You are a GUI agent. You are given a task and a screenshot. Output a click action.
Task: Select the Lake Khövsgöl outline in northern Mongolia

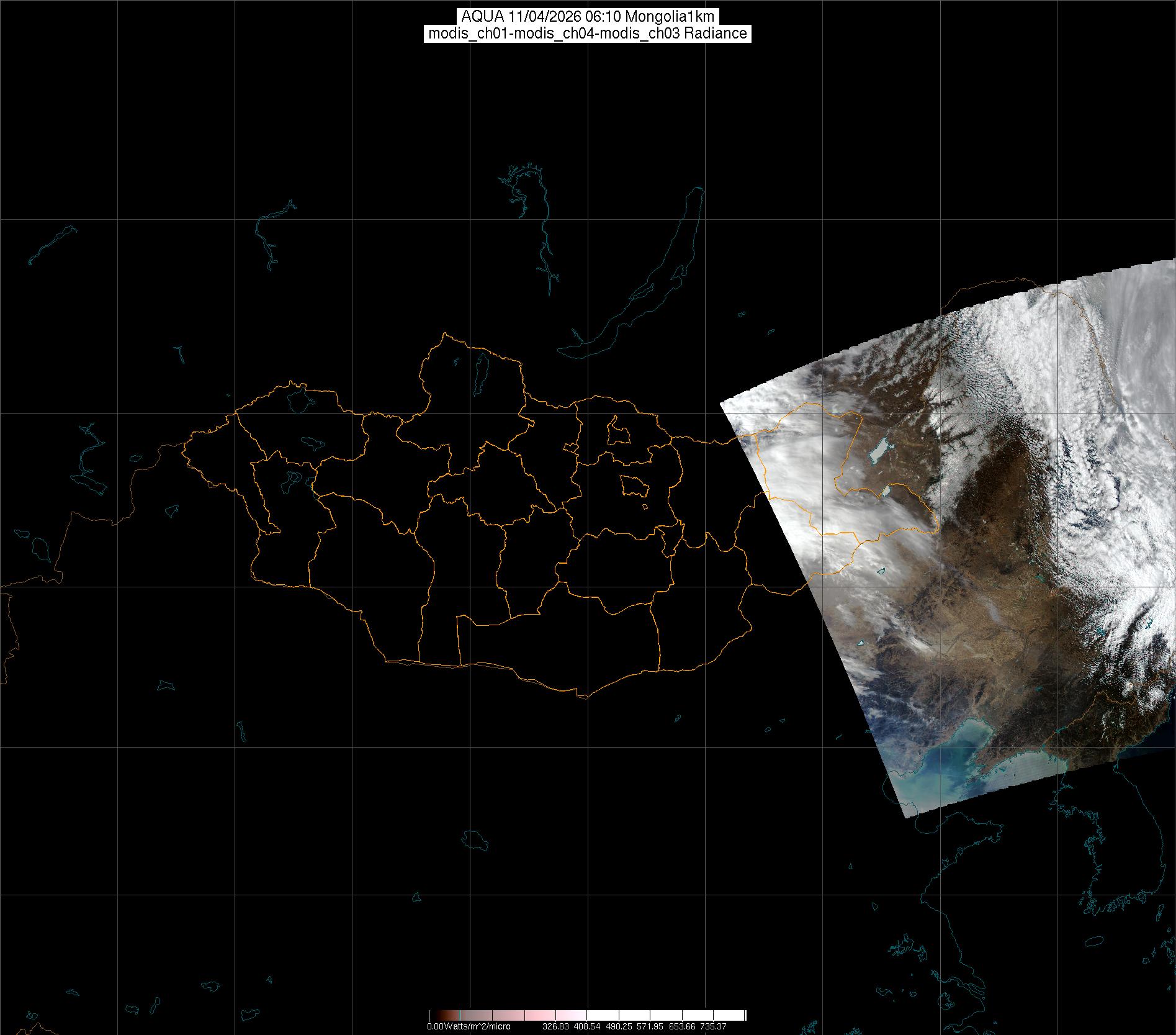[480, 371]
